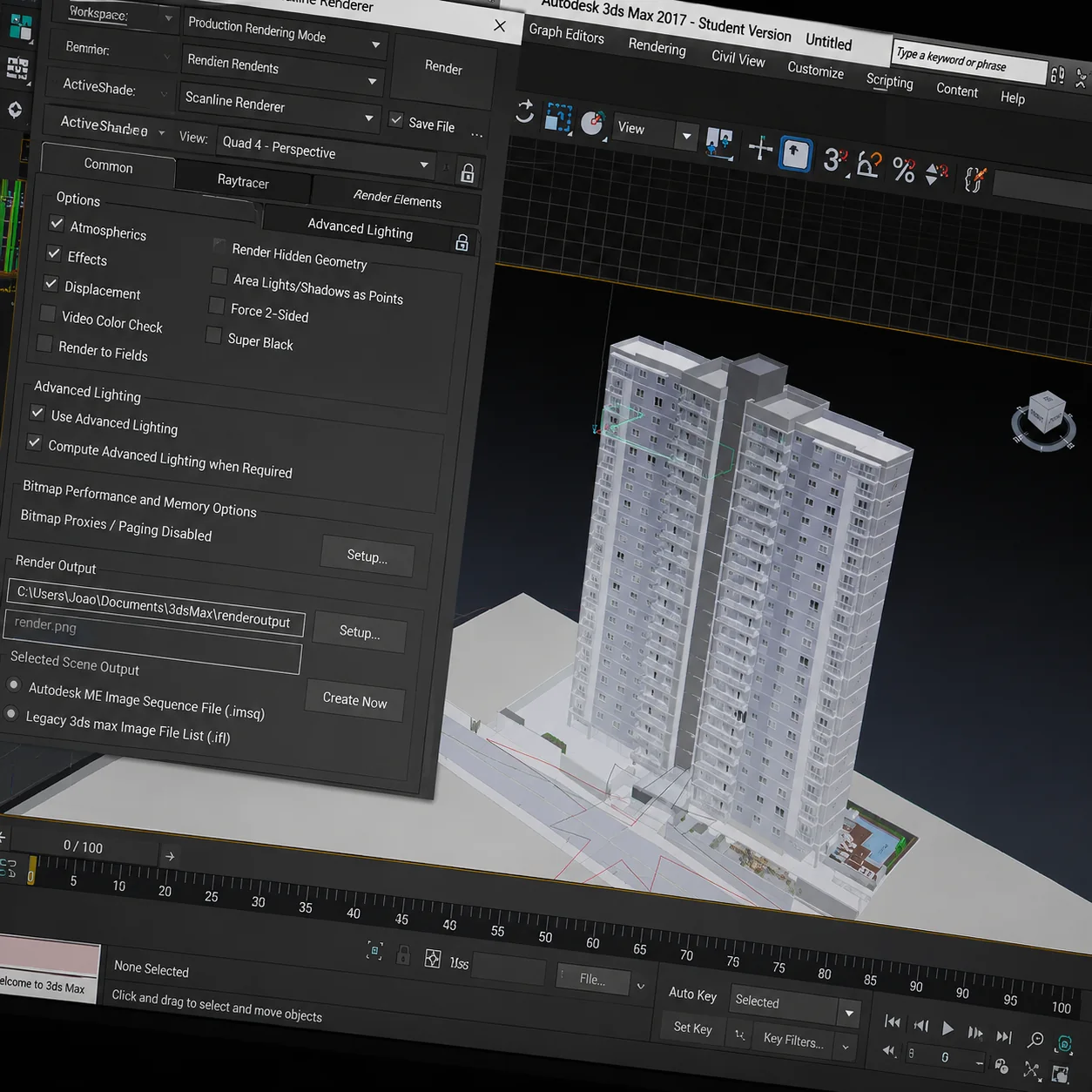Click the orbit viewport navigation icon
1092x1092 pixels.
coord(1032,1070)
